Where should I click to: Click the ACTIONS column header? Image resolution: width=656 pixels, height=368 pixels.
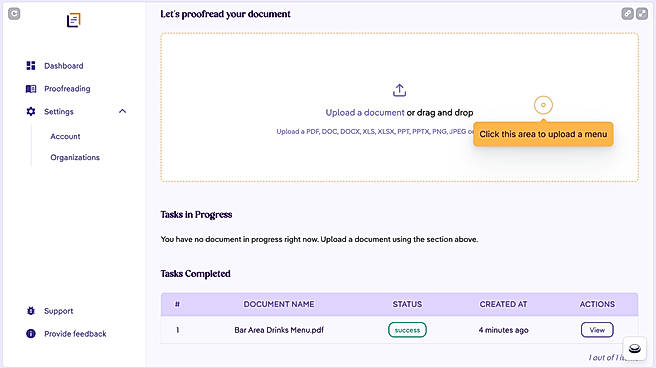[x=597, y=304]
